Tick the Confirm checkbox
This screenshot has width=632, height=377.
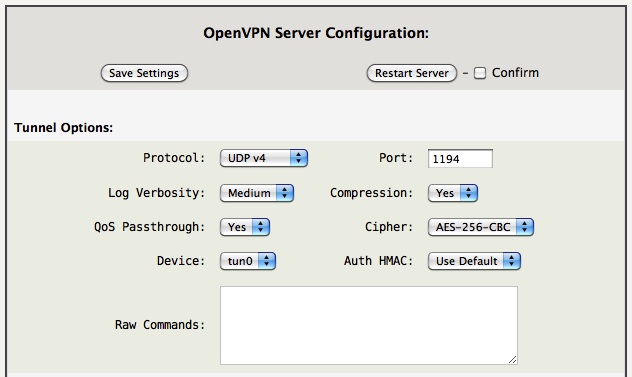480,73
